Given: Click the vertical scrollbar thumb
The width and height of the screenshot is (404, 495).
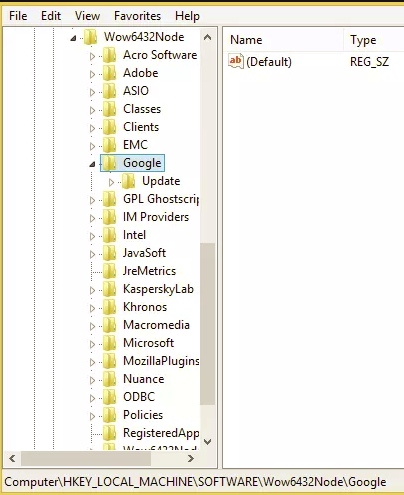Looking at the screenshot, I should pos(207,324).
